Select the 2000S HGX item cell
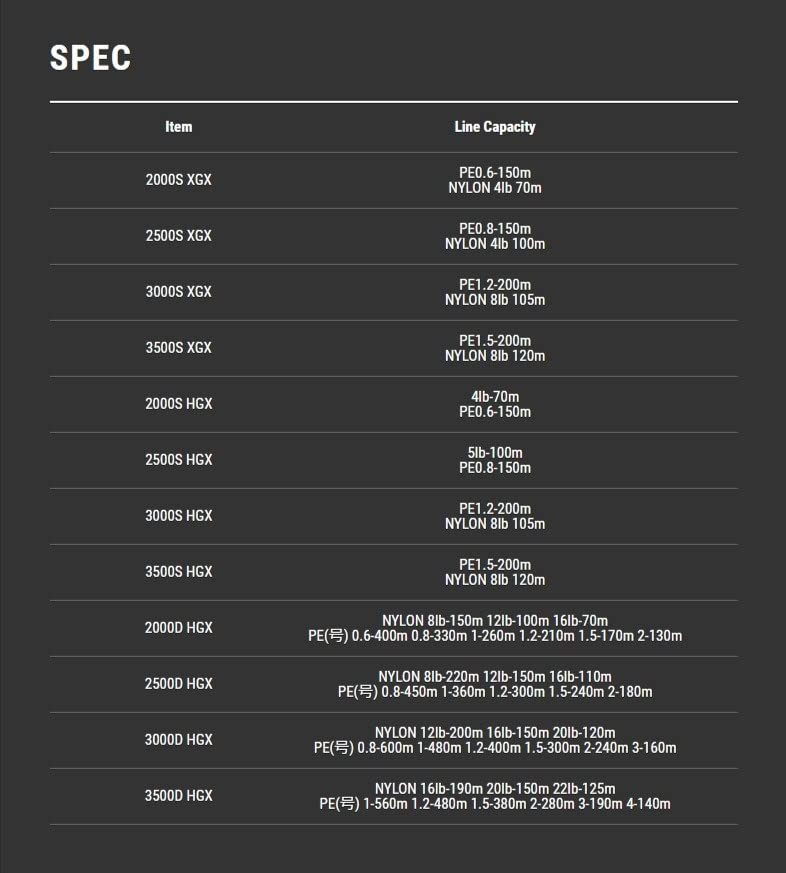The image size is (786, 873). 179,404
